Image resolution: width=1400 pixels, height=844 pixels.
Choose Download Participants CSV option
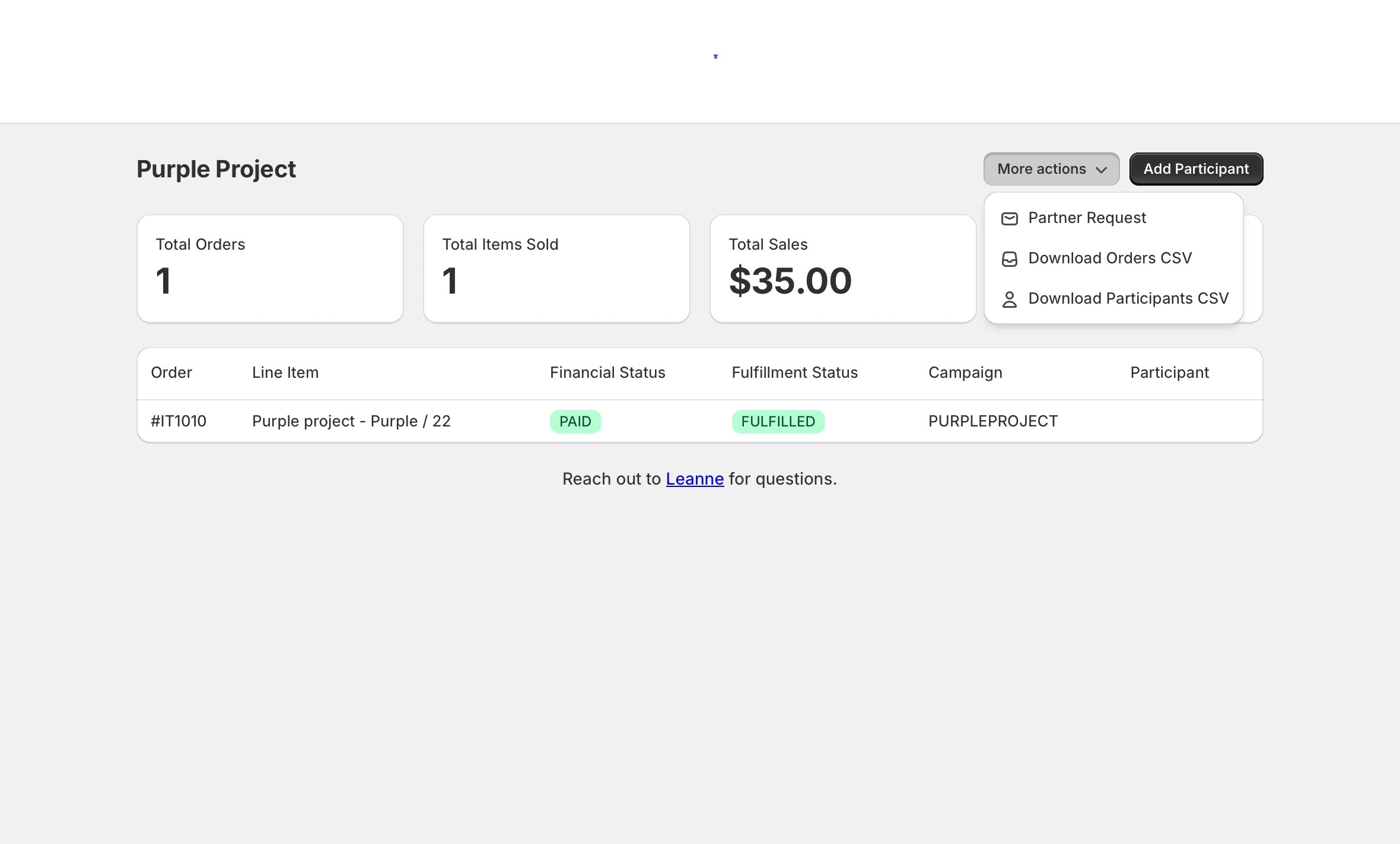tap(1128, 298)
